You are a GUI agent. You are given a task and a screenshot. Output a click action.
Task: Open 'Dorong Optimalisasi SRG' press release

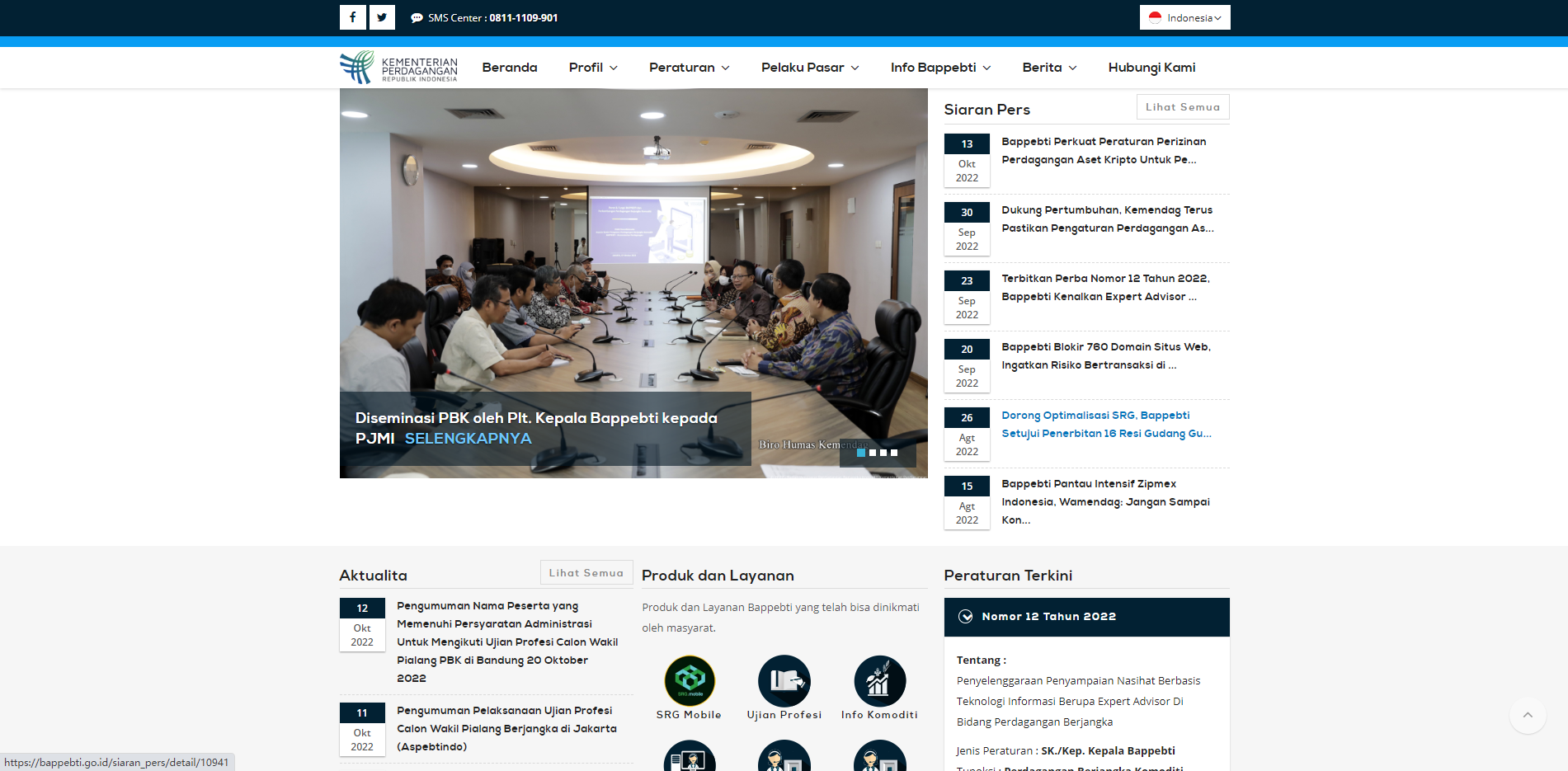1106,425
